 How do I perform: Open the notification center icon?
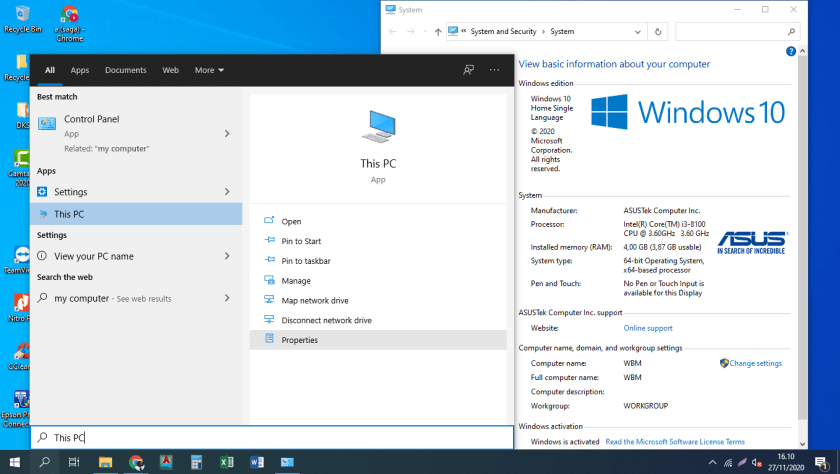pyautogui.click(x=822, y=462)
